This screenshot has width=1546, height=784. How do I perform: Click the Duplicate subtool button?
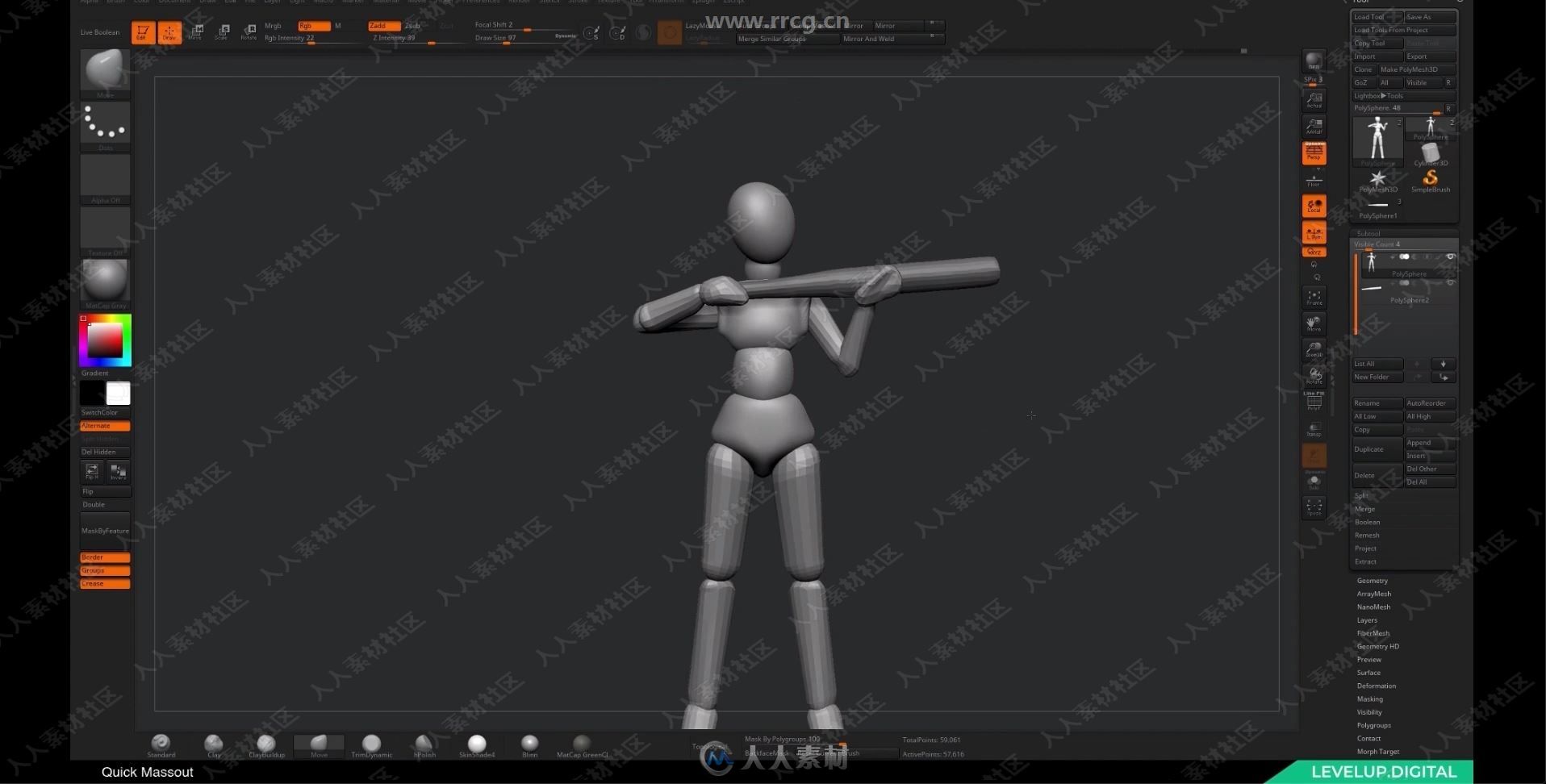coord(1377,449)
